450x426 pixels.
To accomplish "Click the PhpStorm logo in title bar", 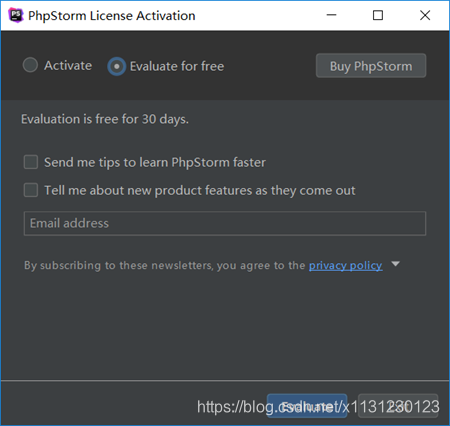I will tap(16, 15).
